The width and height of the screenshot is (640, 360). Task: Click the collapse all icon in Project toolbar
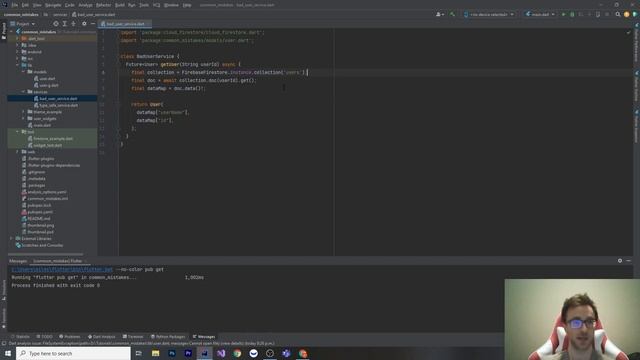point(73,24)
